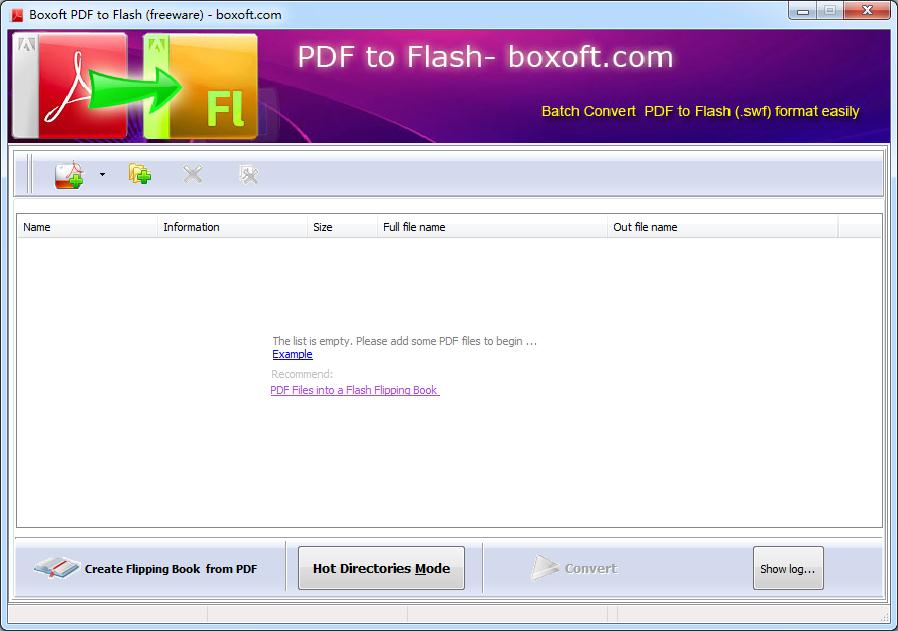Image resolution: width=898 pixels, height=631 pixels.
Task: Sort by the Information column header
Action: [x=232, y=227]
